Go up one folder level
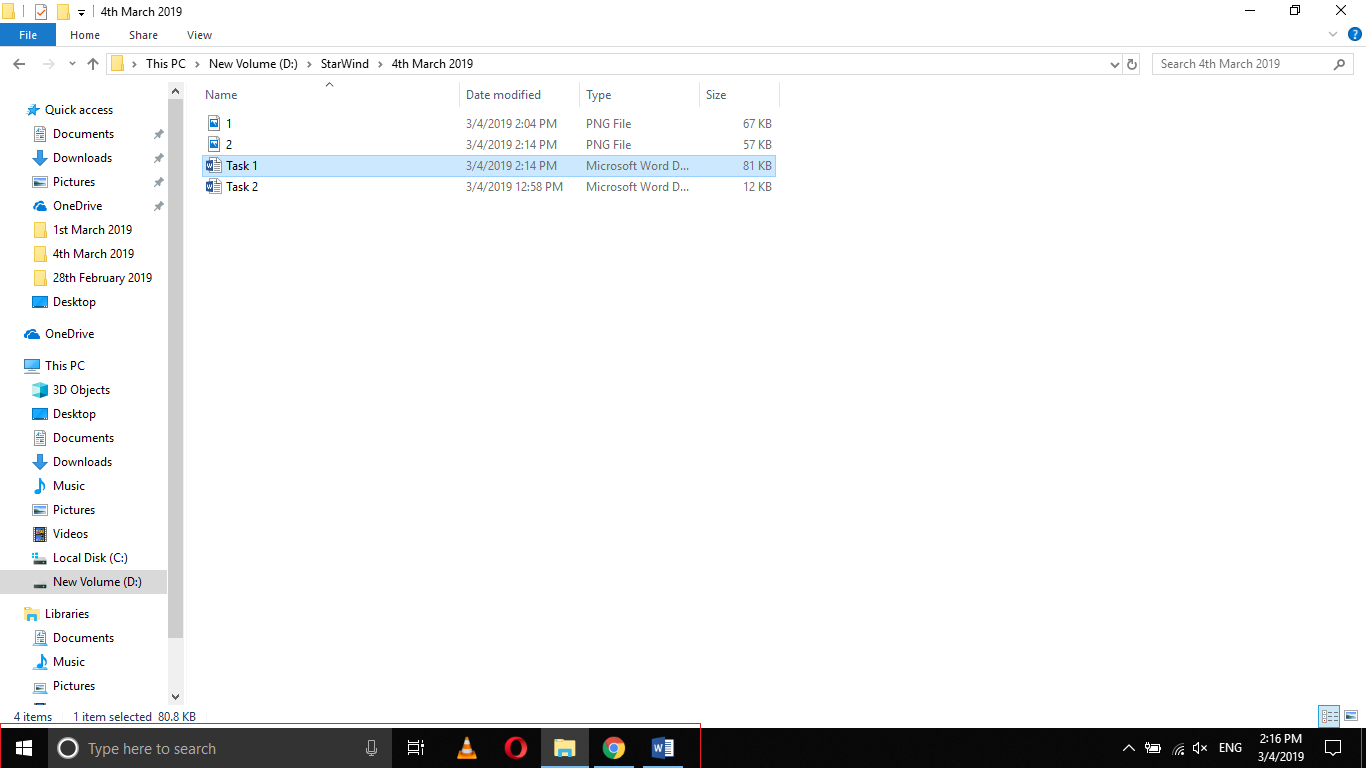Viewport: 1366px width, 768px height. click(92, 63)
